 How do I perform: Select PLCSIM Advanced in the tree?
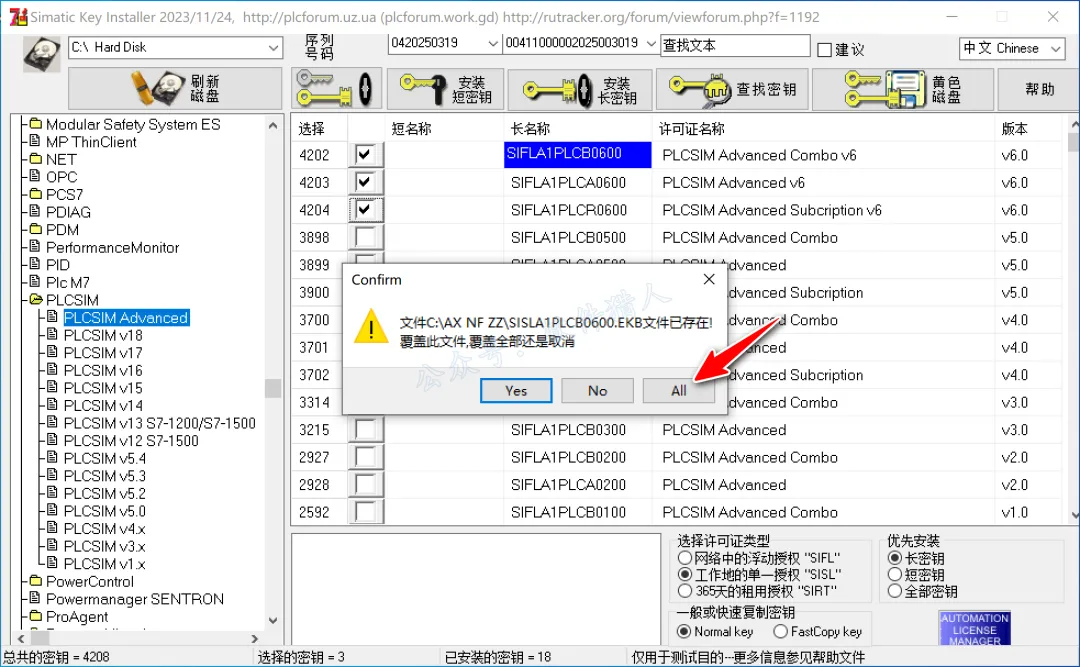pos(126,318)
